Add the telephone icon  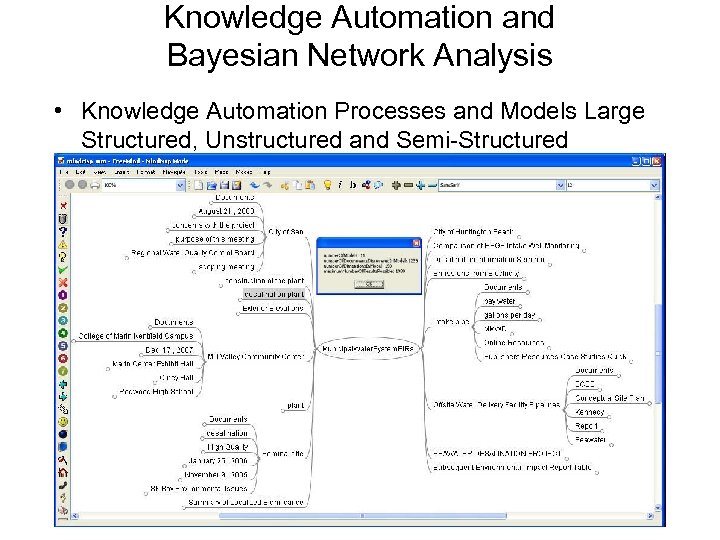(x=63, y=485)
